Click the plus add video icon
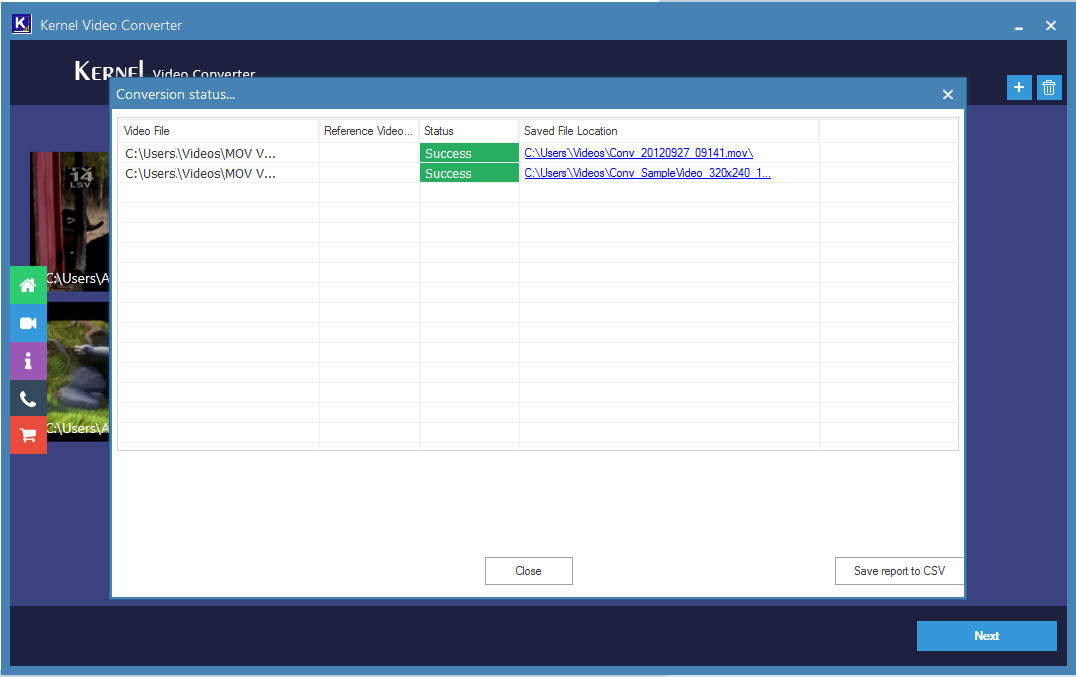Image resolution: width=1076 pixels, height=677 pixels. [1019, 87]
